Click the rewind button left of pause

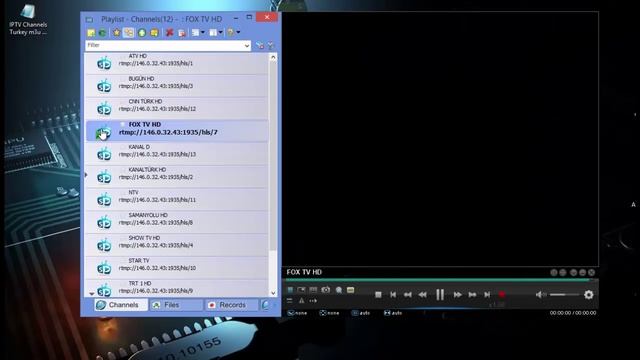tap(422, 295)
